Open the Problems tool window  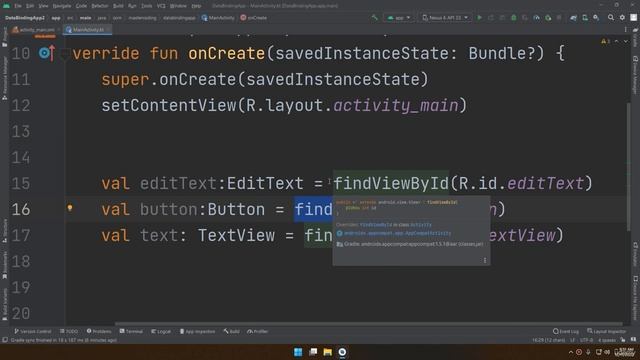click(99, 331)
